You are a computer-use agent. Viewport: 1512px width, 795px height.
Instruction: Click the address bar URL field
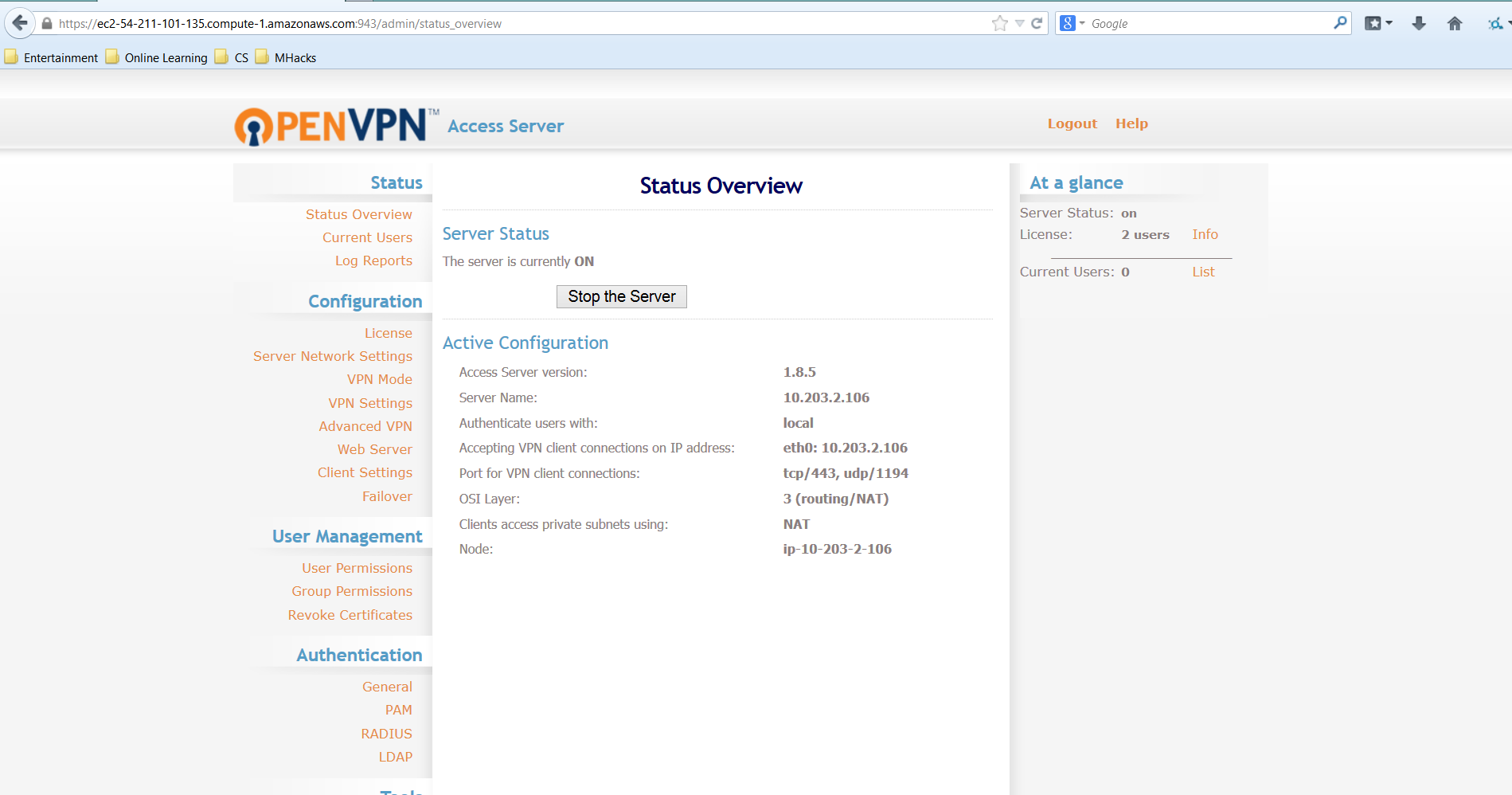[522, 24]
